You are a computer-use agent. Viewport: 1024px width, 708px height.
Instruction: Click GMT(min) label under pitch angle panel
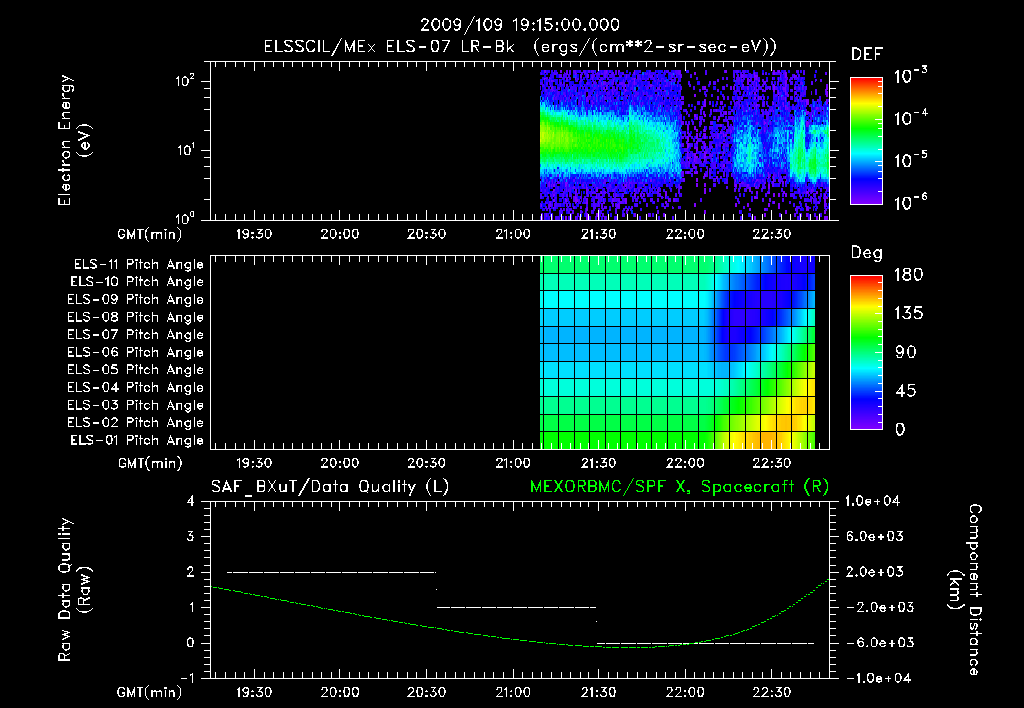tap(150, 464)
